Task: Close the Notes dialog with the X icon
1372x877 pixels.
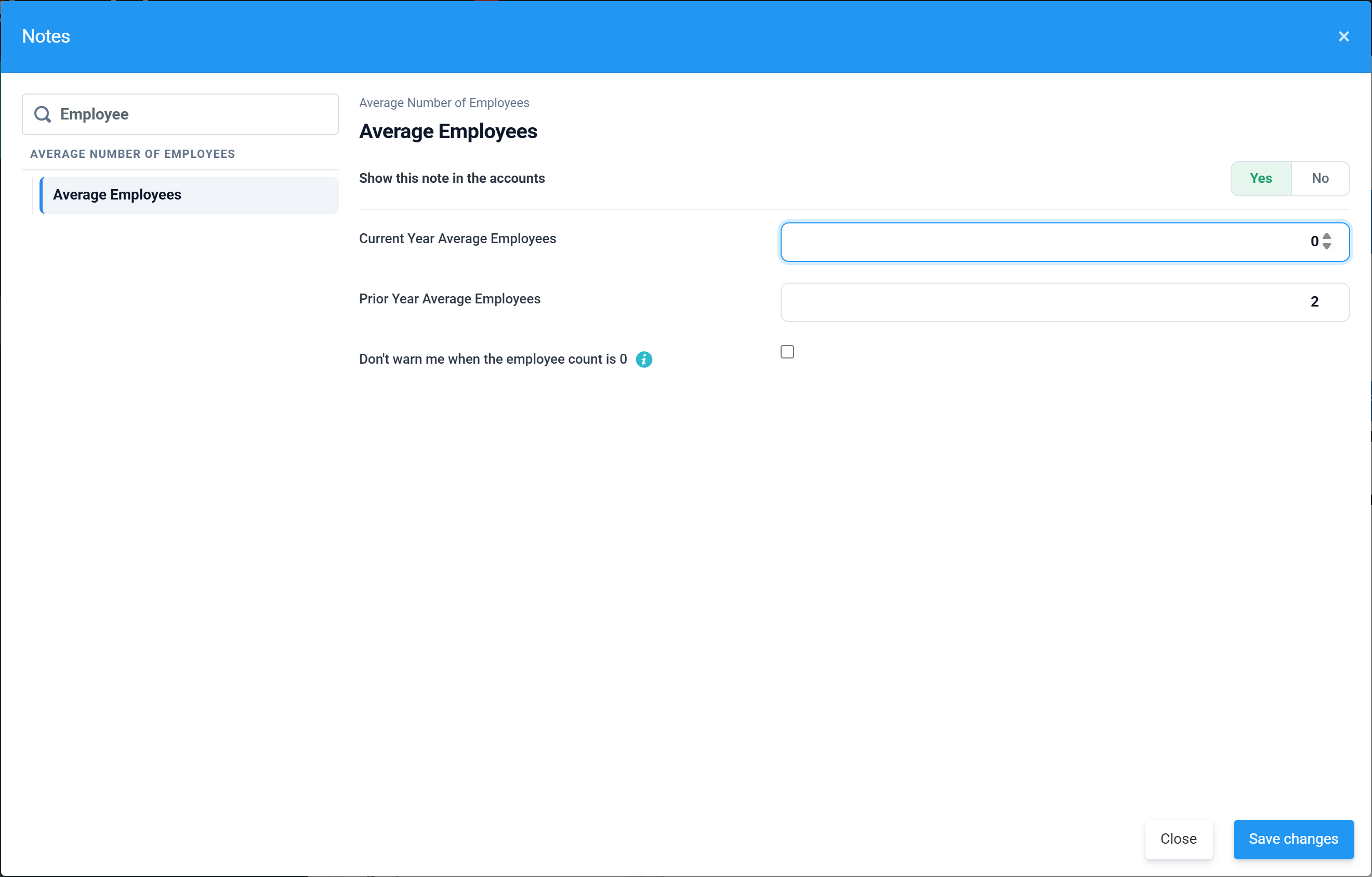Action: point(1343,36)
